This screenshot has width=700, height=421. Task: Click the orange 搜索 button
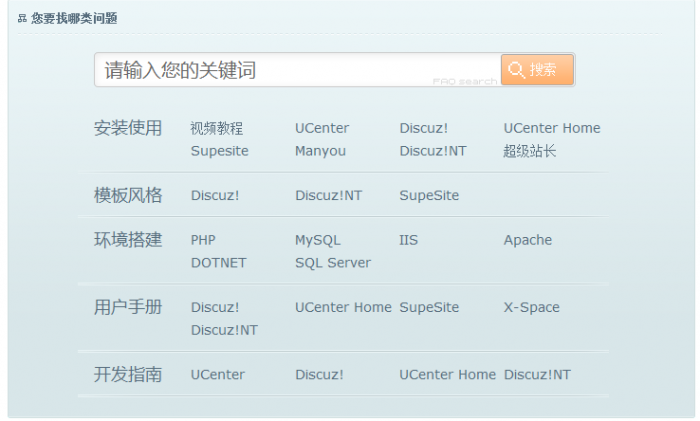tap(537, 70)
